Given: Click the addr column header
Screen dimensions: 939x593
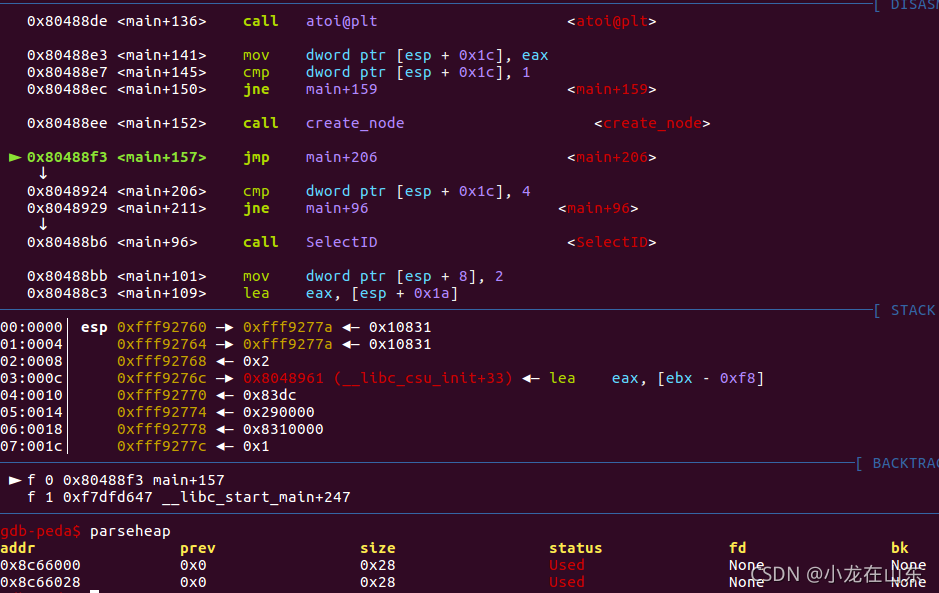Looking at the screenshot, I should tap(18, 548).
